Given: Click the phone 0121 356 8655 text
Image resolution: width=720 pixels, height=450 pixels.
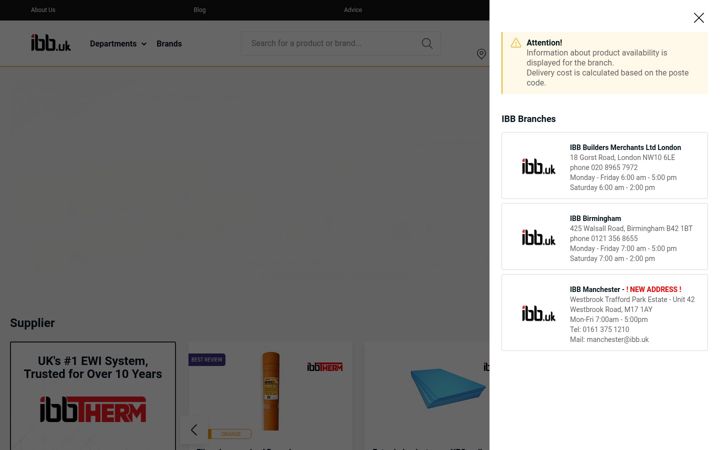Looking at the screenshot, I should coord(603,239).
